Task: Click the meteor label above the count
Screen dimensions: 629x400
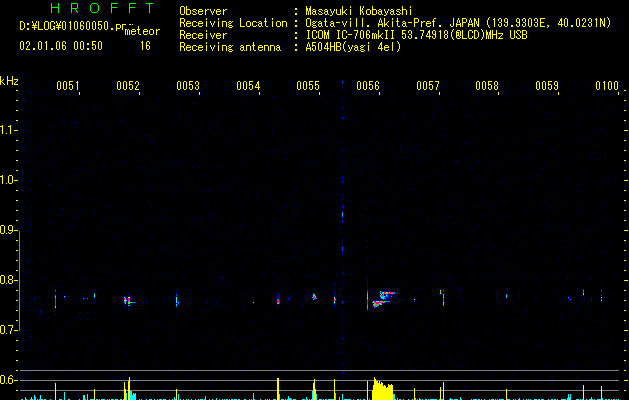Action: pyautogui.click(x=142, y=31)
